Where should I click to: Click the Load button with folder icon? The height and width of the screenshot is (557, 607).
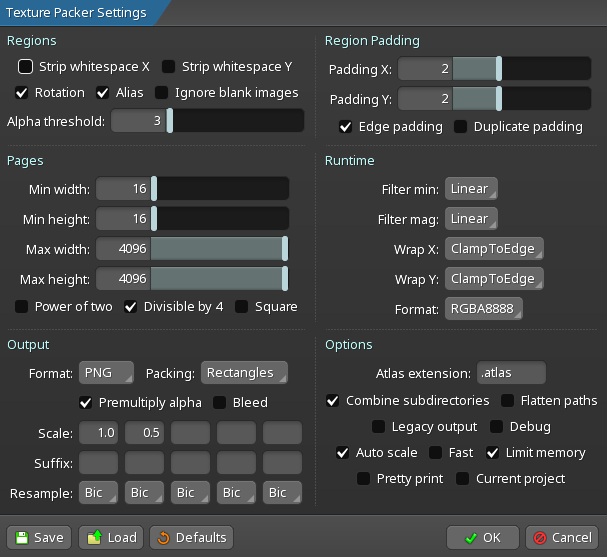pyautogui.click(x=111, y=537)
